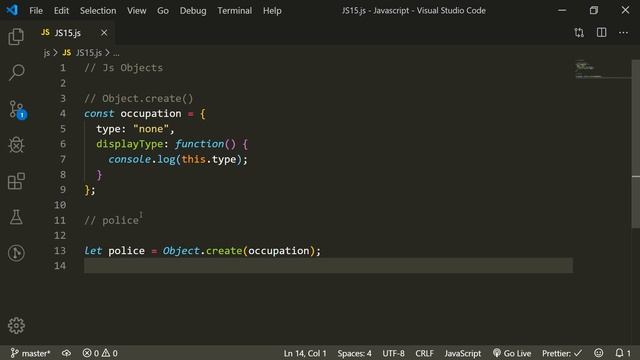The width and height of the screenshot is (640, 360).
Task: Click the // Object.create() comment
Action: [x=139, y=98]
